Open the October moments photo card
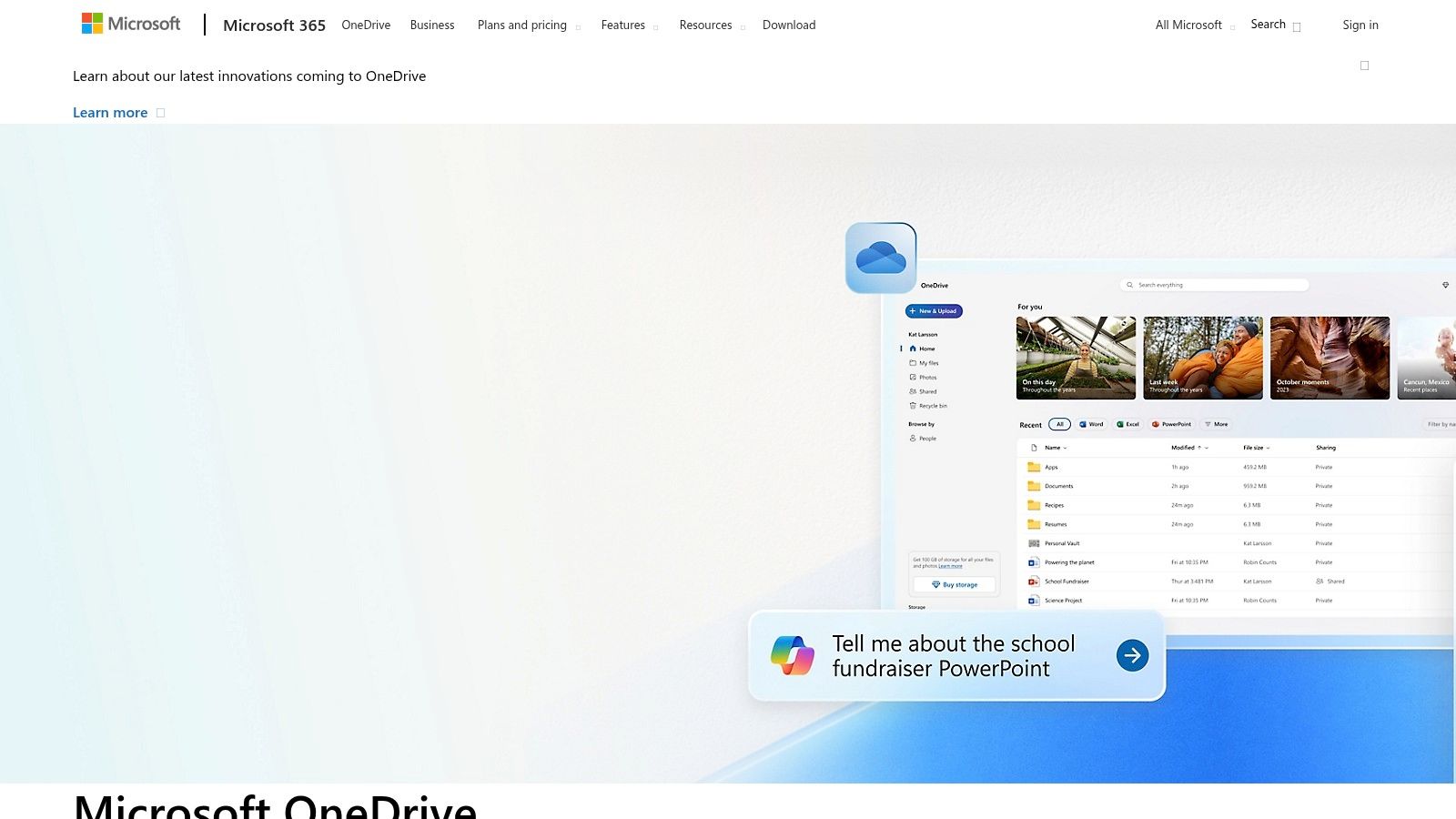 click(1330, 358)
